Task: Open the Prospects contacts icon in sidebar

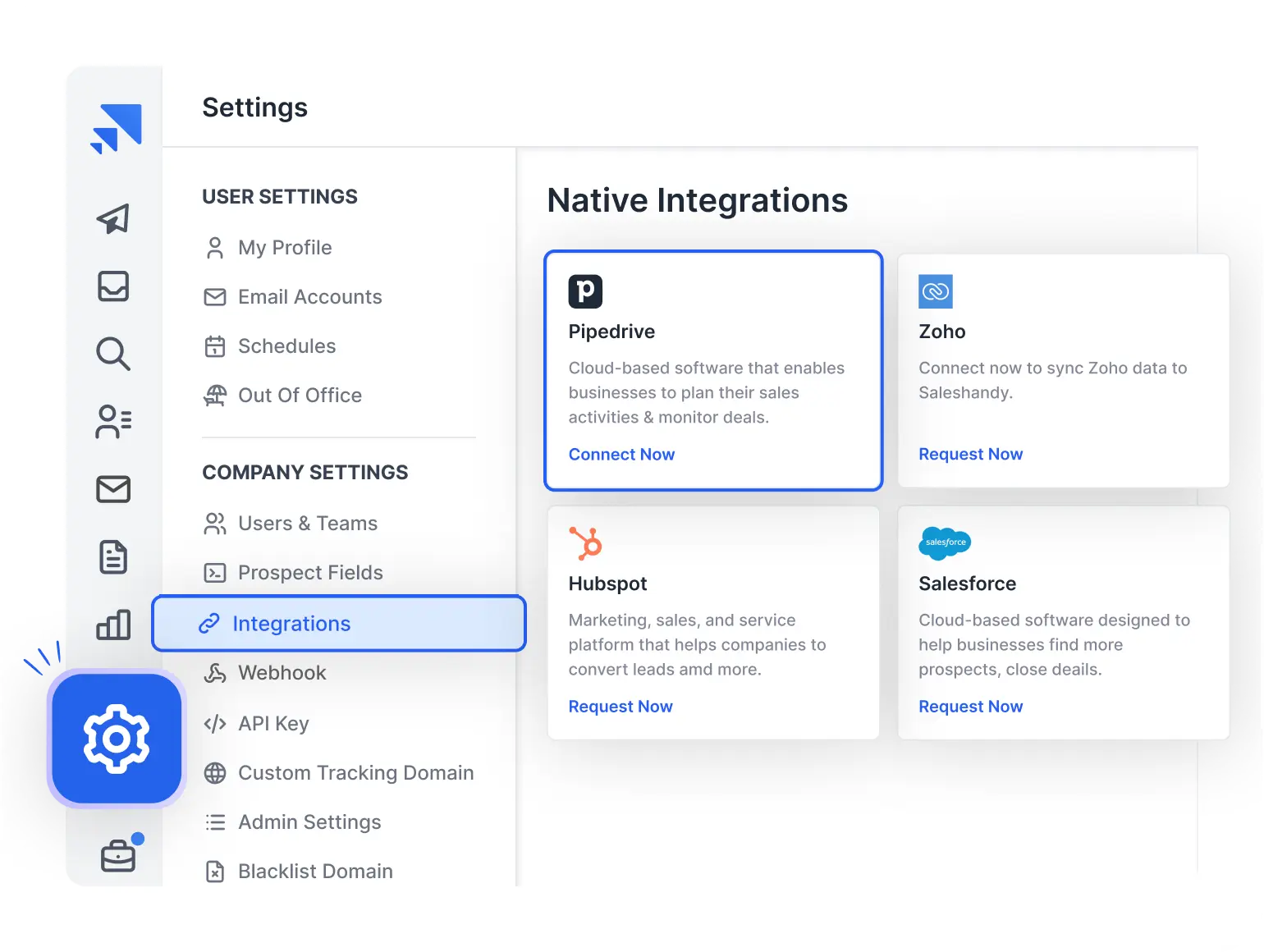Action: (114, 422)
